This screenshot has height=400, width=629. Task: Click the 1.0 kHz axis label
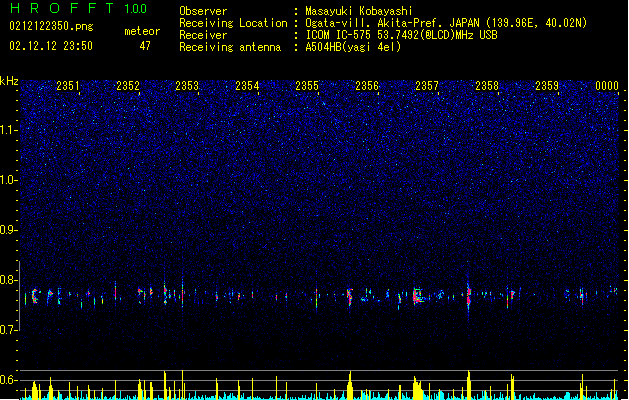9,180
